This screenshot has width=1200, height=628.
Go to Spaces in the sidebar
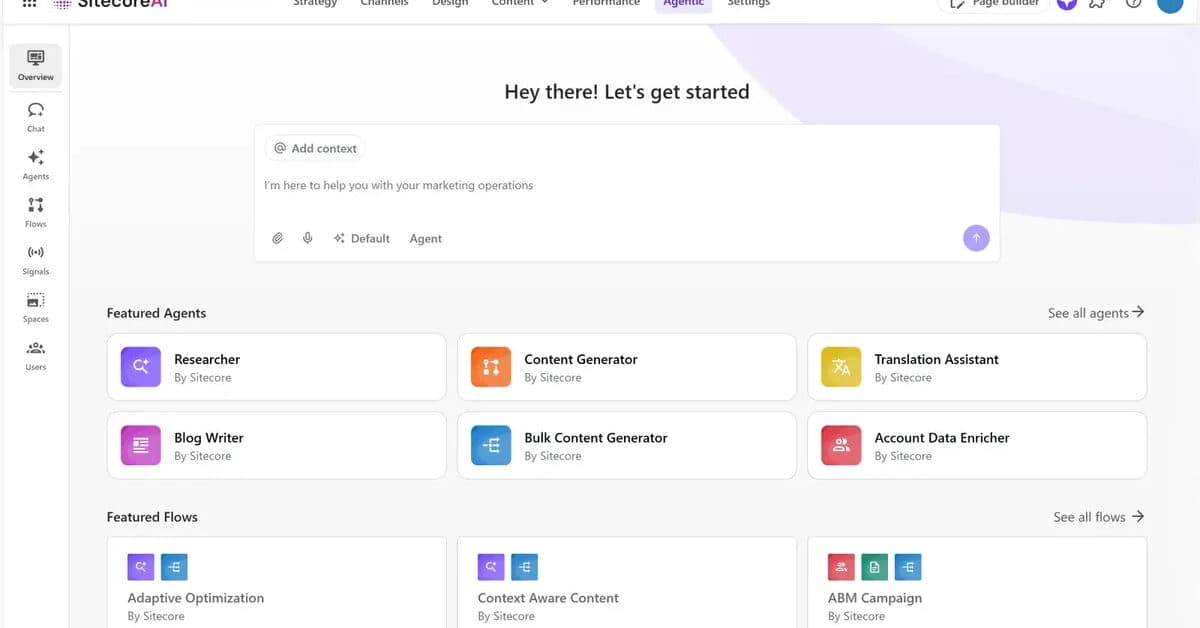[36, 307]
